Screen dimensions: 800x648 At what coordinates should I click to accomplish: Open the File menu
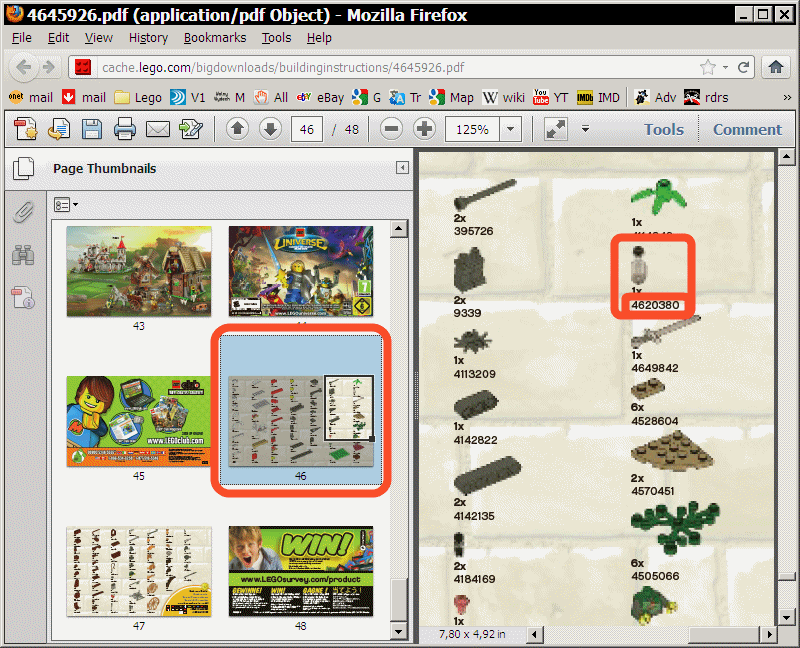(x=21, y=38)
